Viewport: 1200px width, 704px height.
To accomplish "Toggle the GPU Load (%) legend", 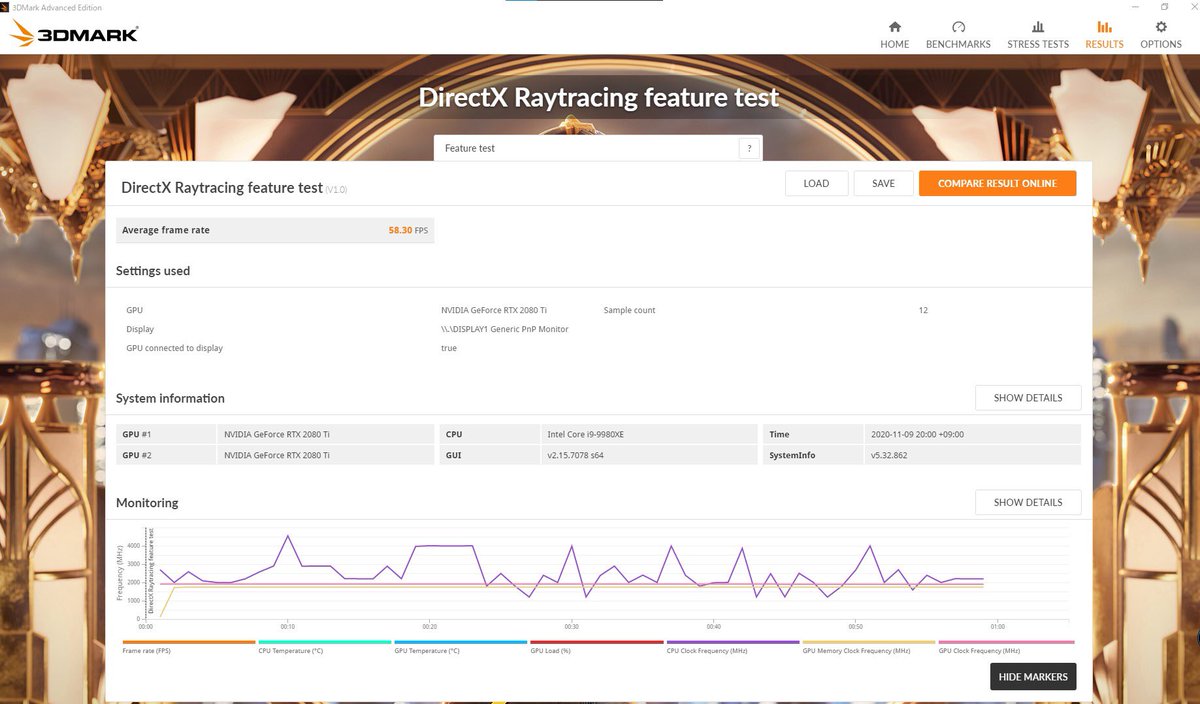I will (596, 646).
